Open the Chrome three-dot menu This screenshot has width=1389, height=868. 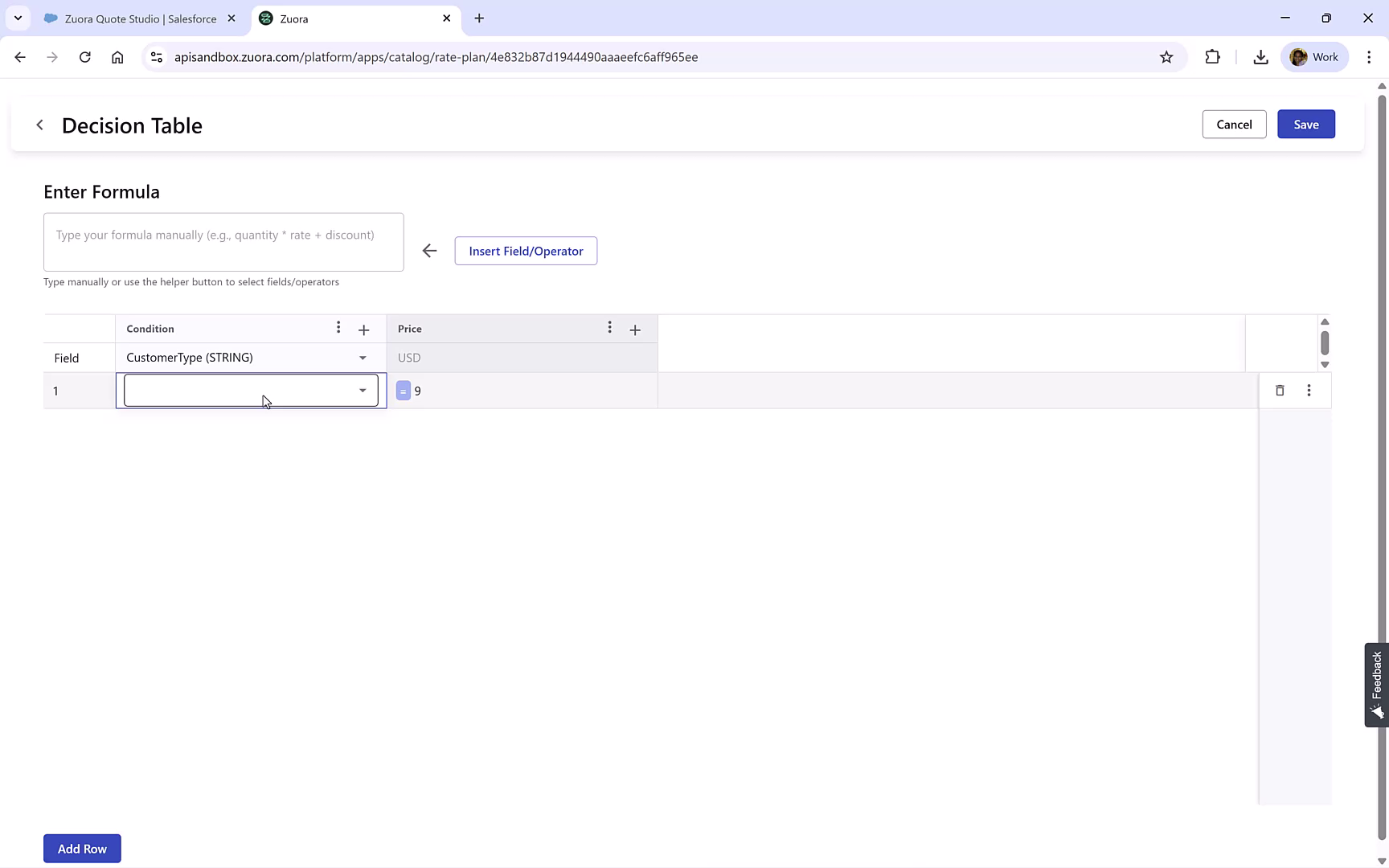pos(1370,57)
